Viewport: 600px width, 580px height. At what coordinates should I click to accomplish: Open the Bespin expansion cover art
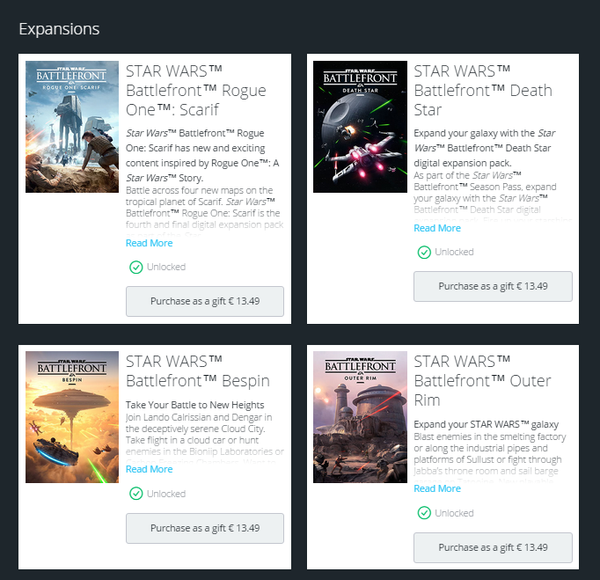click(x=72, y=417)
